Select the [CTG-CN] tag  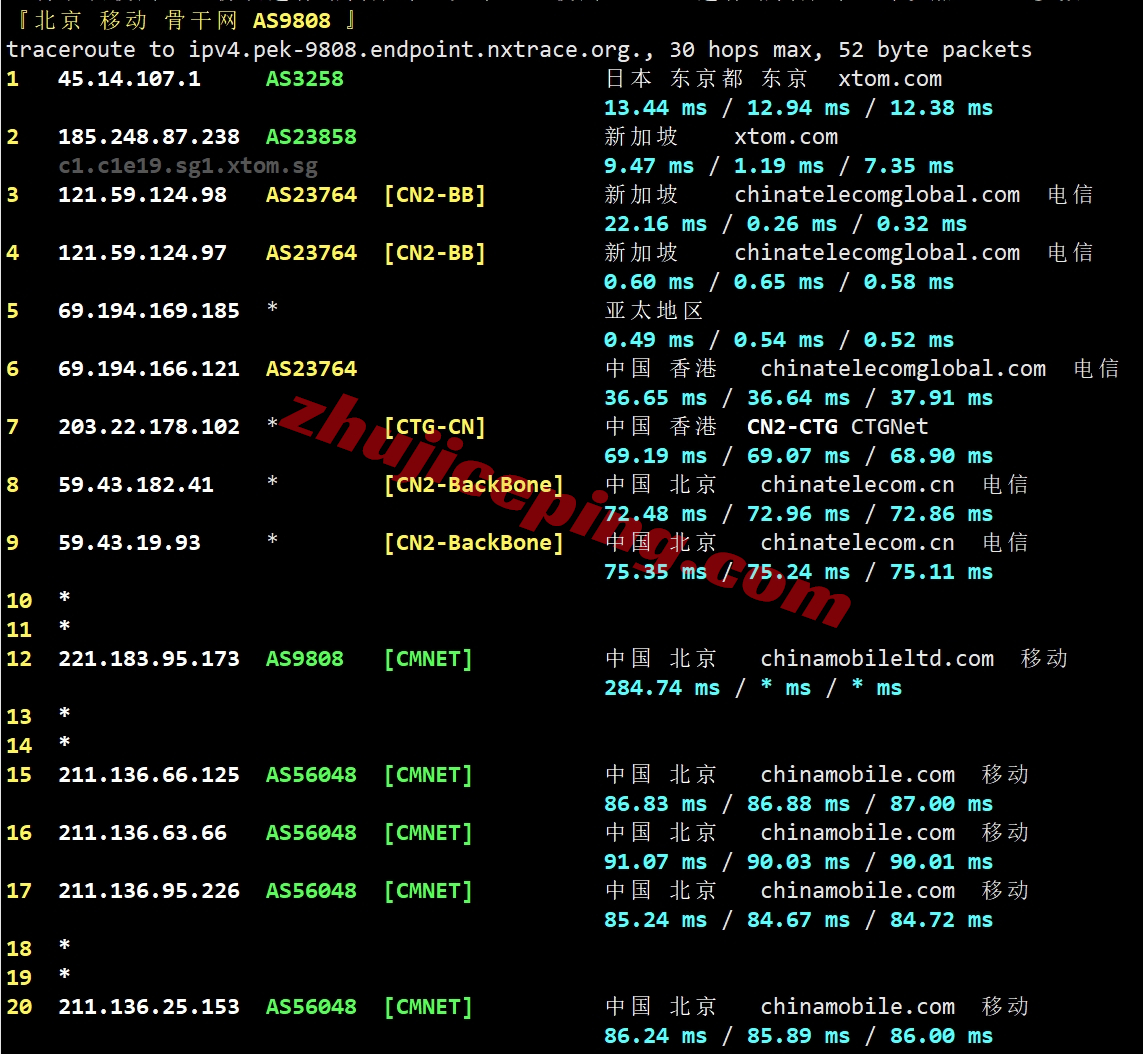434,427
